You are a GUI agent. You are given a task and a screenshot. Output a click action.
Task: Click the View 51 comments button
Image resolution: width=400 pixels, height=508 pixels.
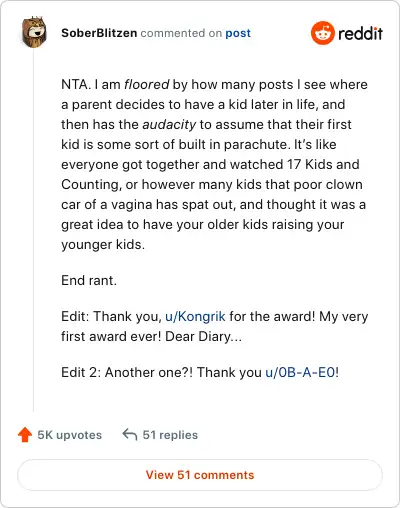[x=200, y=475]
